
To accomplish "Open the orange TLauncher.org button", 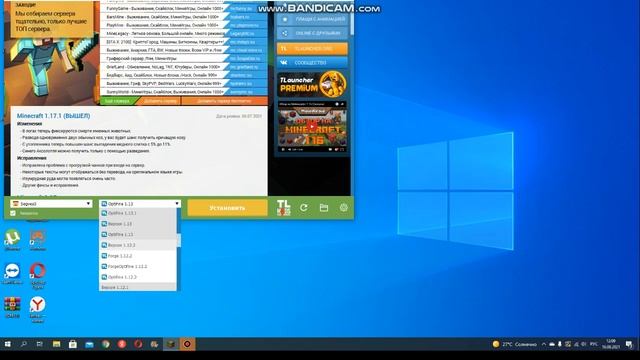I will pyautogui.click(x=312, y=49).
